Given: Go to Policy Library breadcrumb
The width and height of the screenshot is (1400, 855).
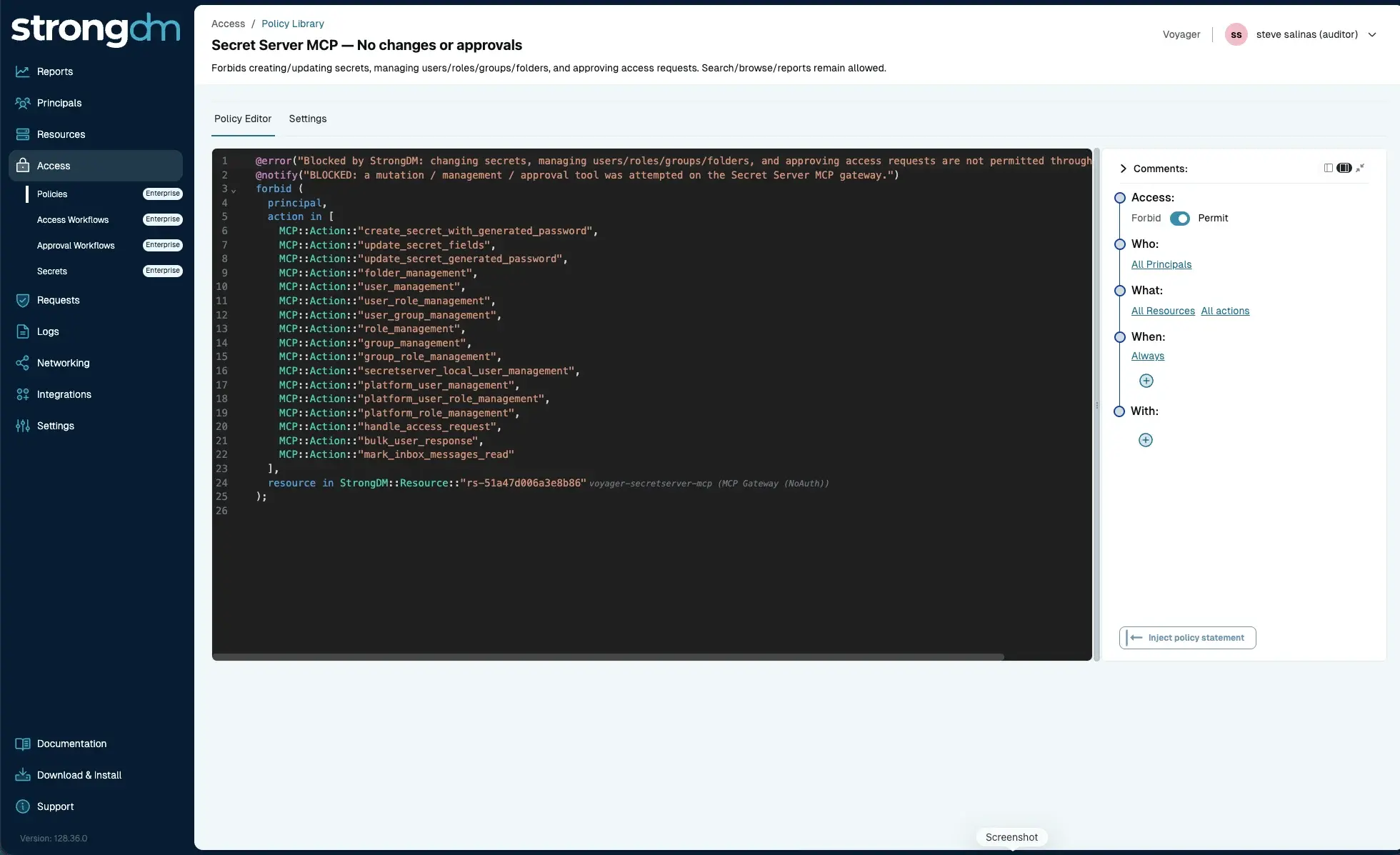Looking at the screenshot, I should click(293, 24).
